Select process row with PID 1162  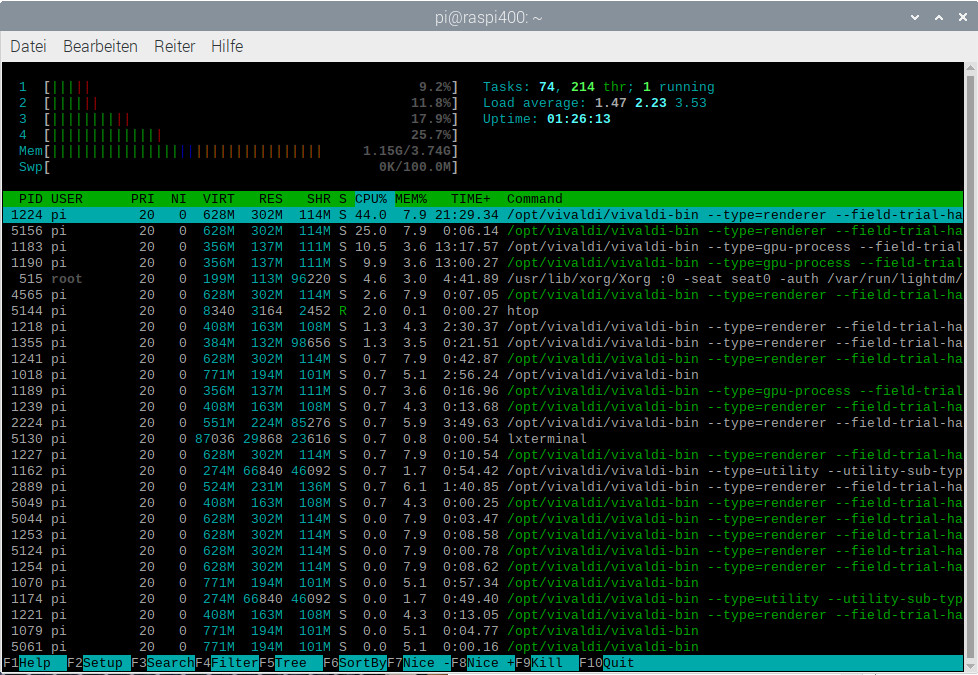[x=483, y=471]
